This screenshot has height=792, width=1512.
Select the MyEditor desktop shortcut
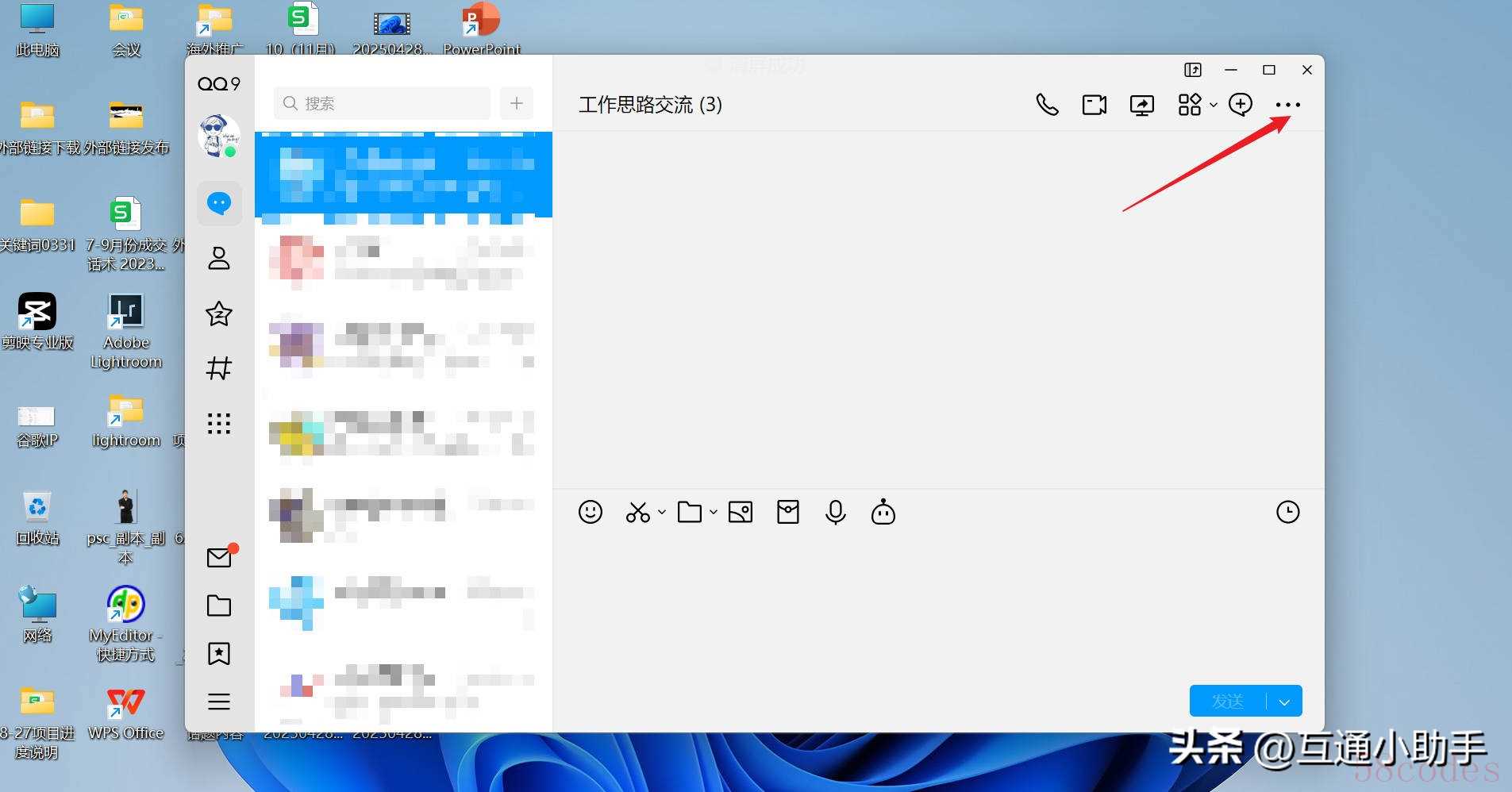tap(125, 625)
